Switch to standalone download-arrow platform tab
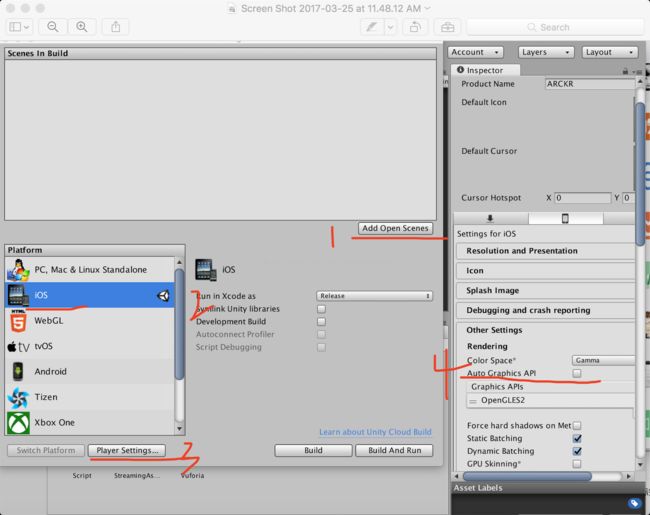Screen dimensions: 650x515 490,219
